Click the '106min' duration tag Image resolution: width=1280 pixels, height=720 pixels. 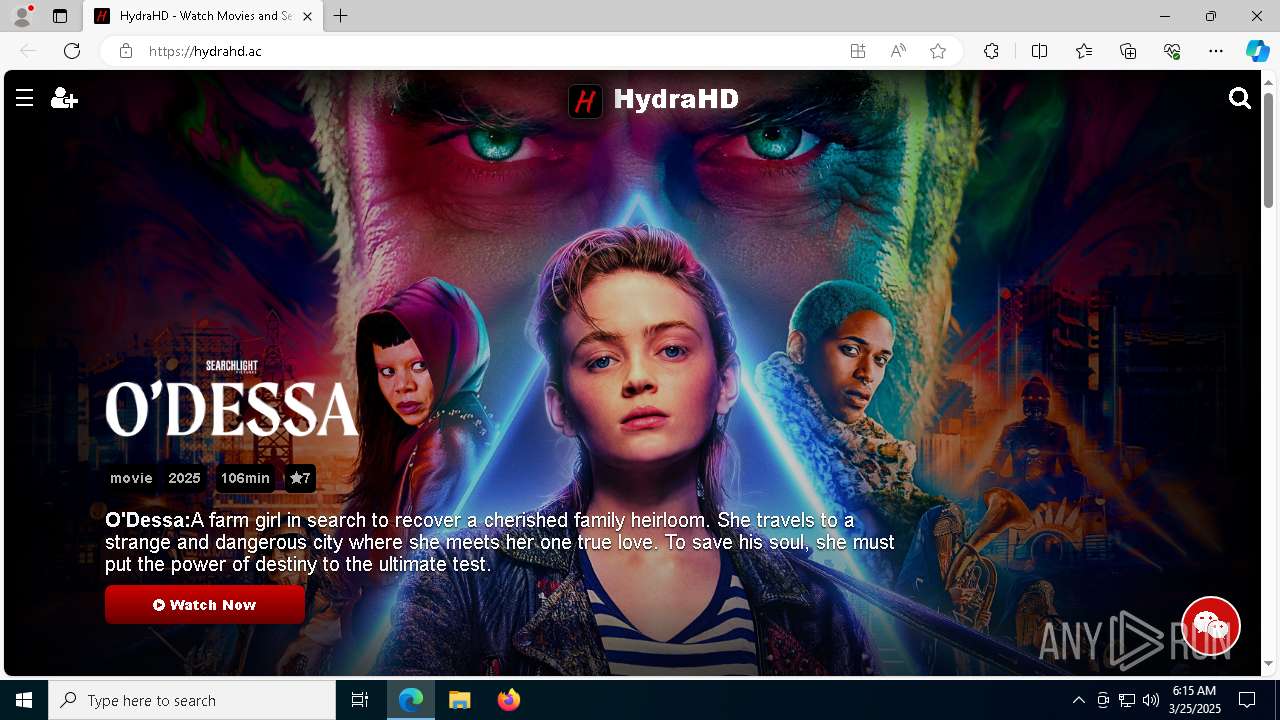pyautogui.click(x=245, y=478)
